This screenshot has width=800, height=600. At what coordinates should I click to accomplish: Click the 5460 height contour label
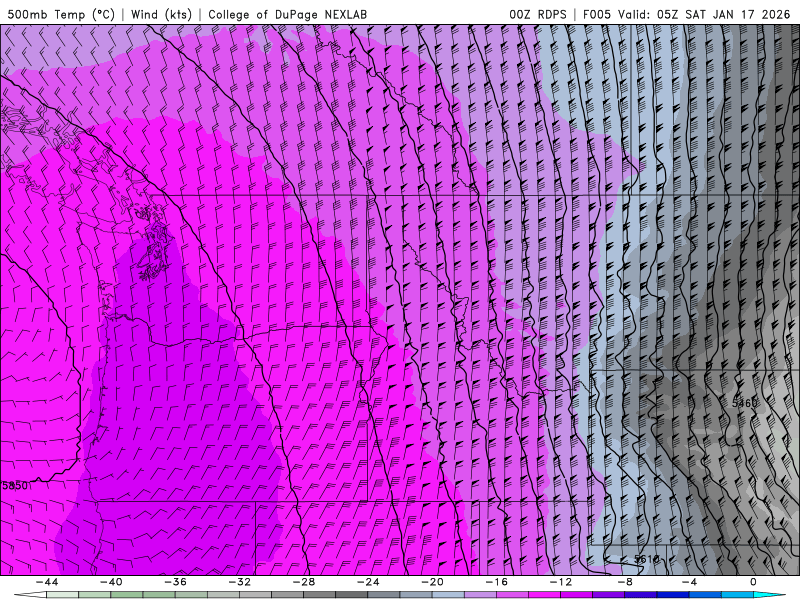point(745,404)
